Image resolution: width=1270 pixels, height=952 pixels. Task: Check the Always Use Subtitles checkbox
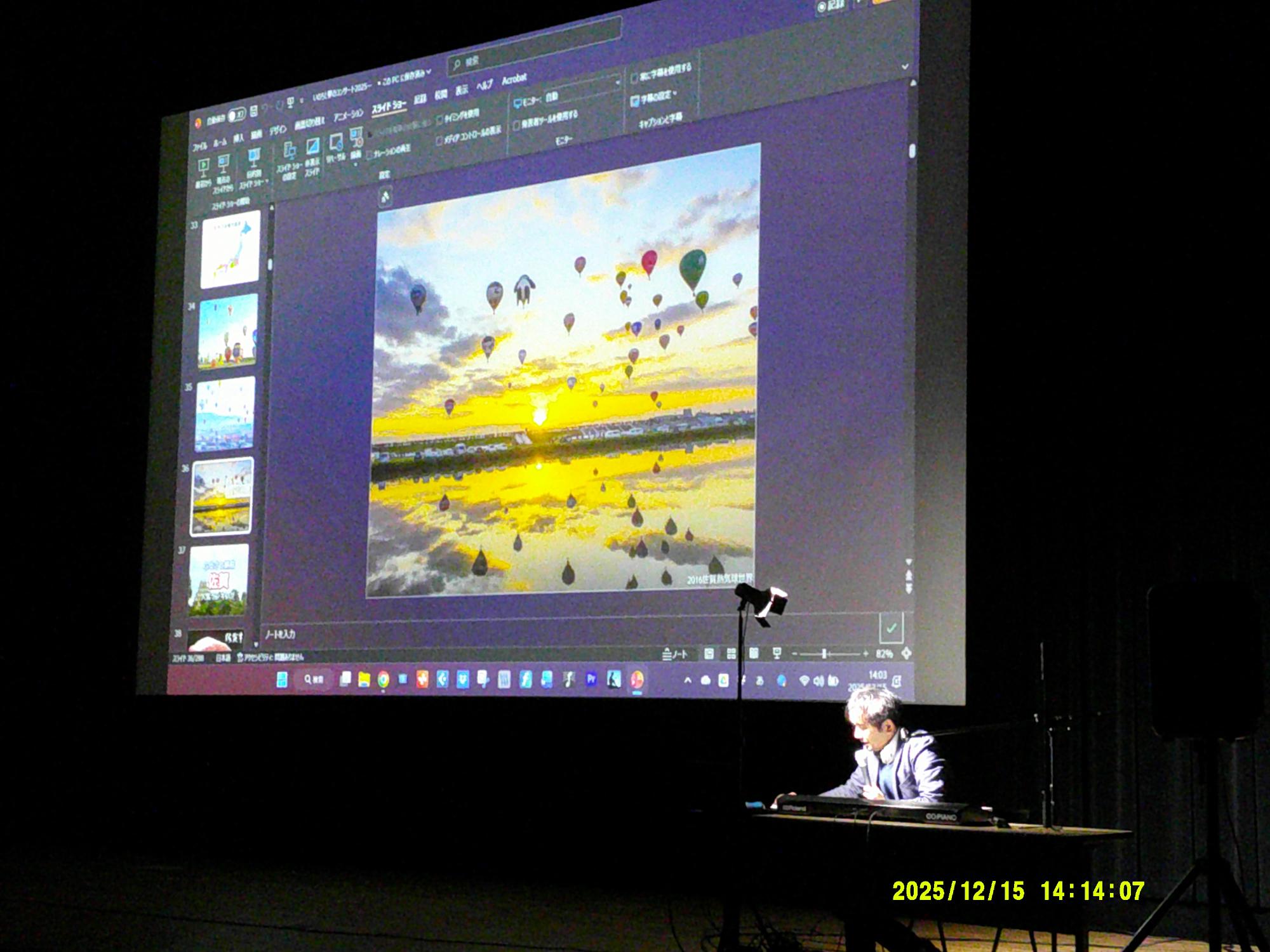pyautogui.click(x=634, y=77)
